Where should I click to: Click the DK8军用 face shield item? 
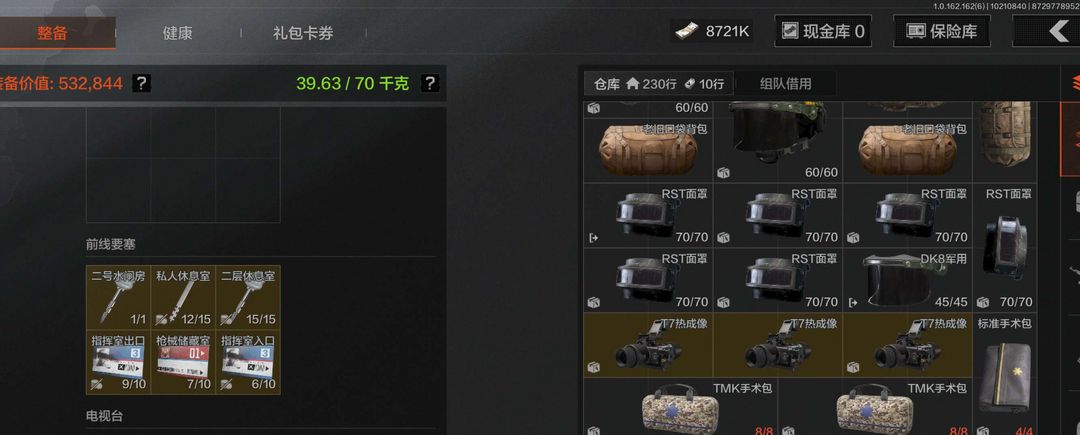click(907, 279)
